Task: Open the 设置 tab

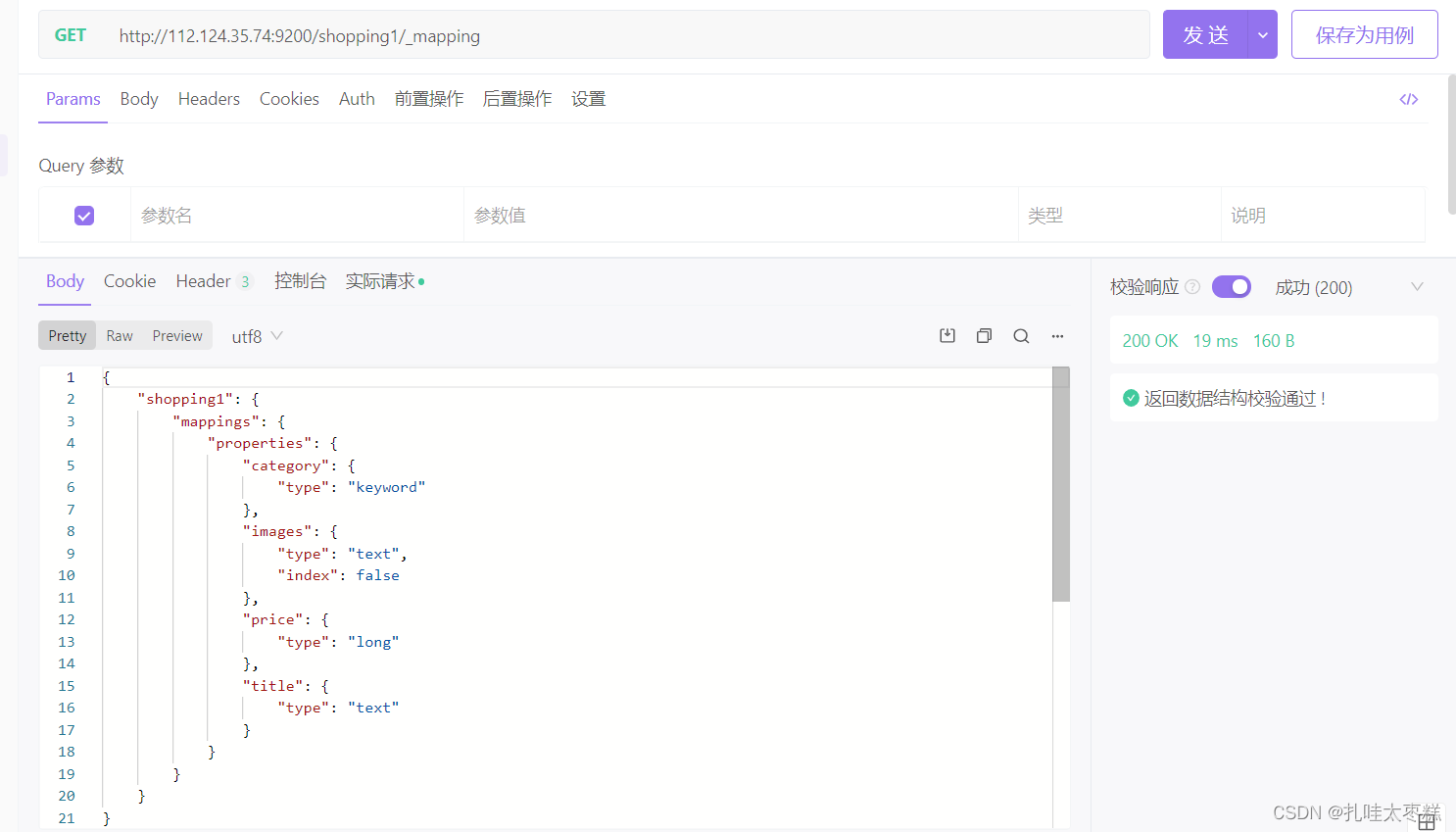Action: point(589,99)
